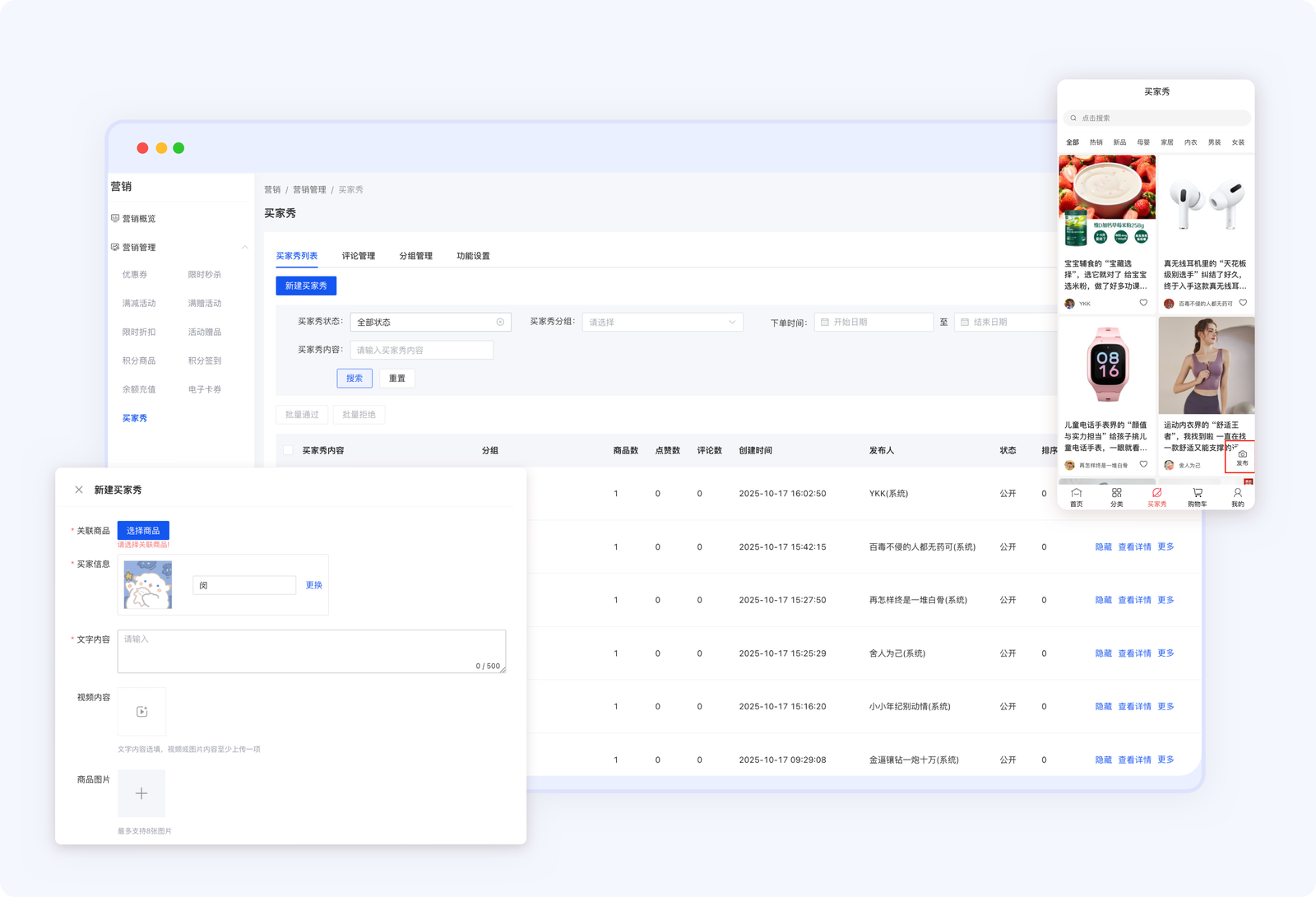Switch to the 功能设置 tab
Screen dimensions: 1316x897
click(473, 256)
